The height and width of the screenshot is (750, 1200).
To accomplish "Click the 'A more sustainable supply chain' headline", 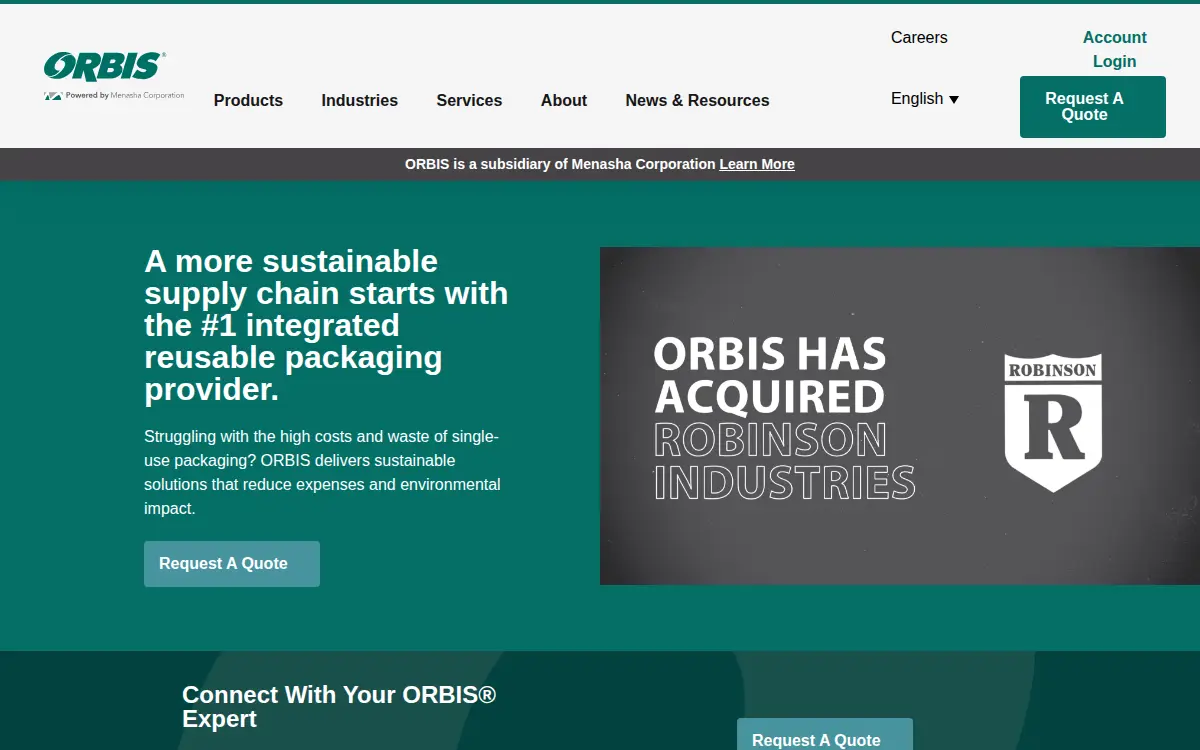I will click(x=326, y=325).
